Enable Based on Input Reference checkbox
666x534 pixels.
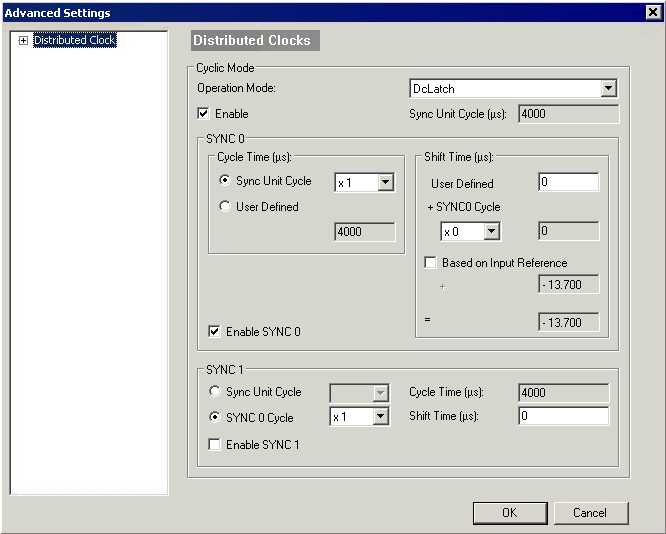point(430,263)
